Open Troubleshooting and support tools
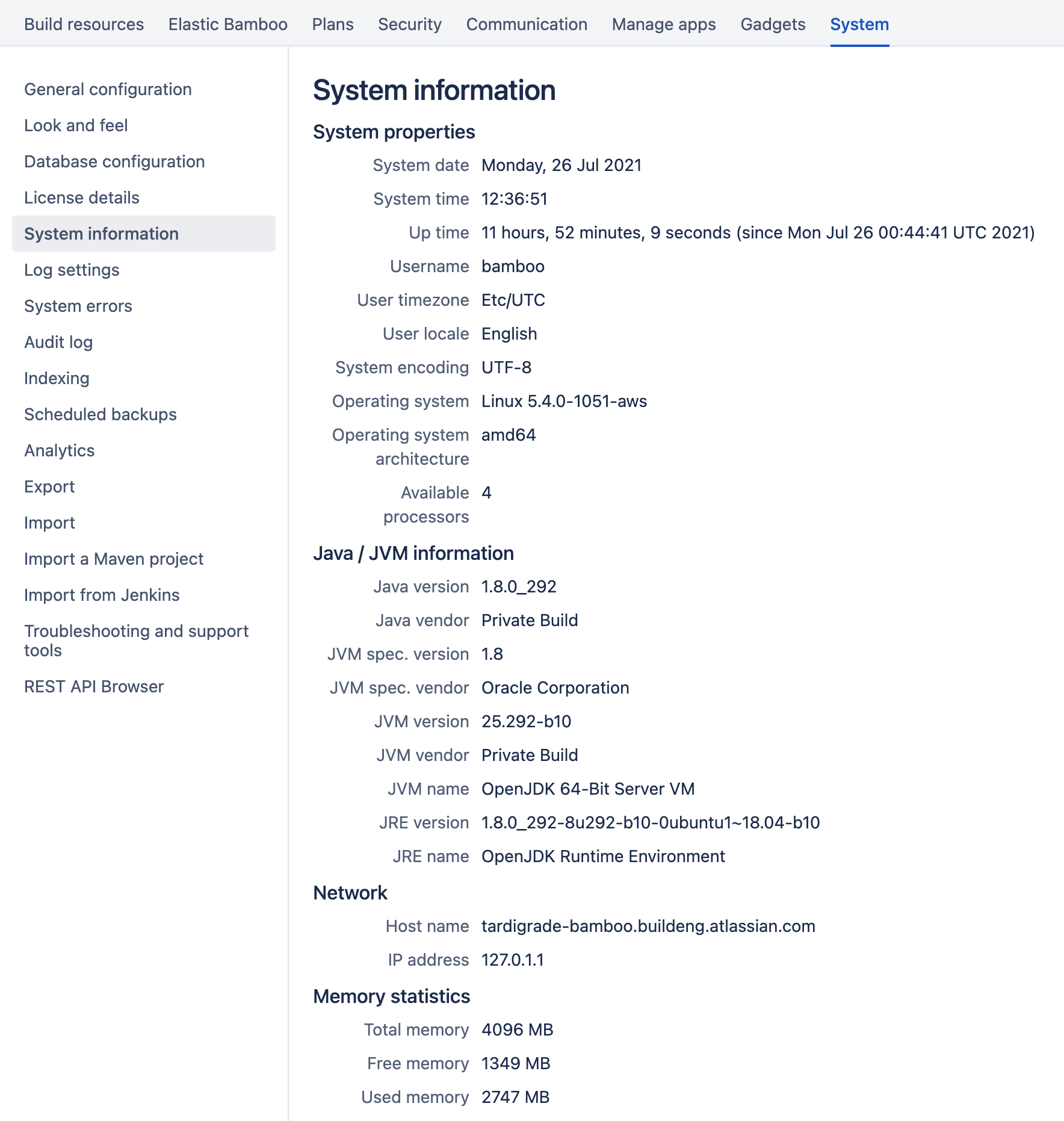The image size is (1064, 1121). click(x=136, y=641)
